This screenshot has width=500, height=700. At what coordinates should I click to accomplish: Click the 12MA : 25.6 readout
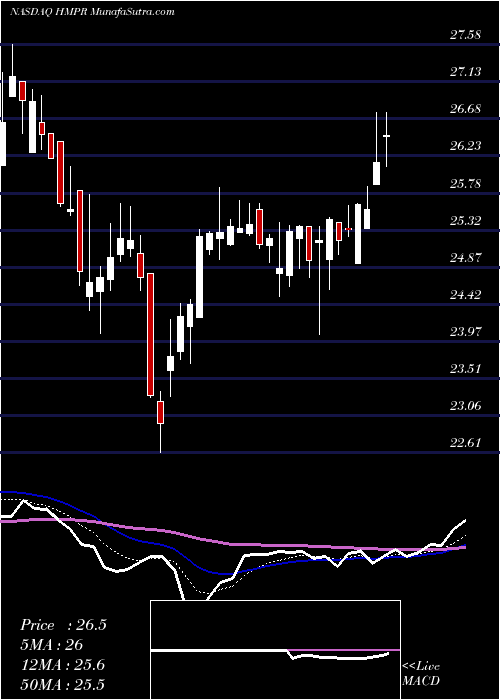pos(62,665)
